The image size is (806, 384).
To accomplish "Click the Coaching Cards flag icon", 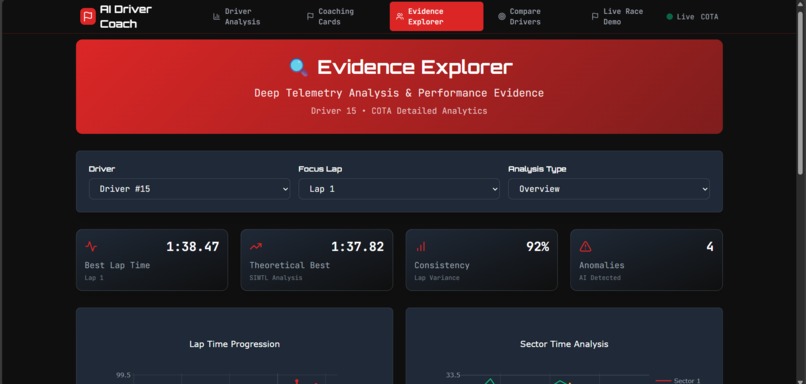I will tap(310, 16).
